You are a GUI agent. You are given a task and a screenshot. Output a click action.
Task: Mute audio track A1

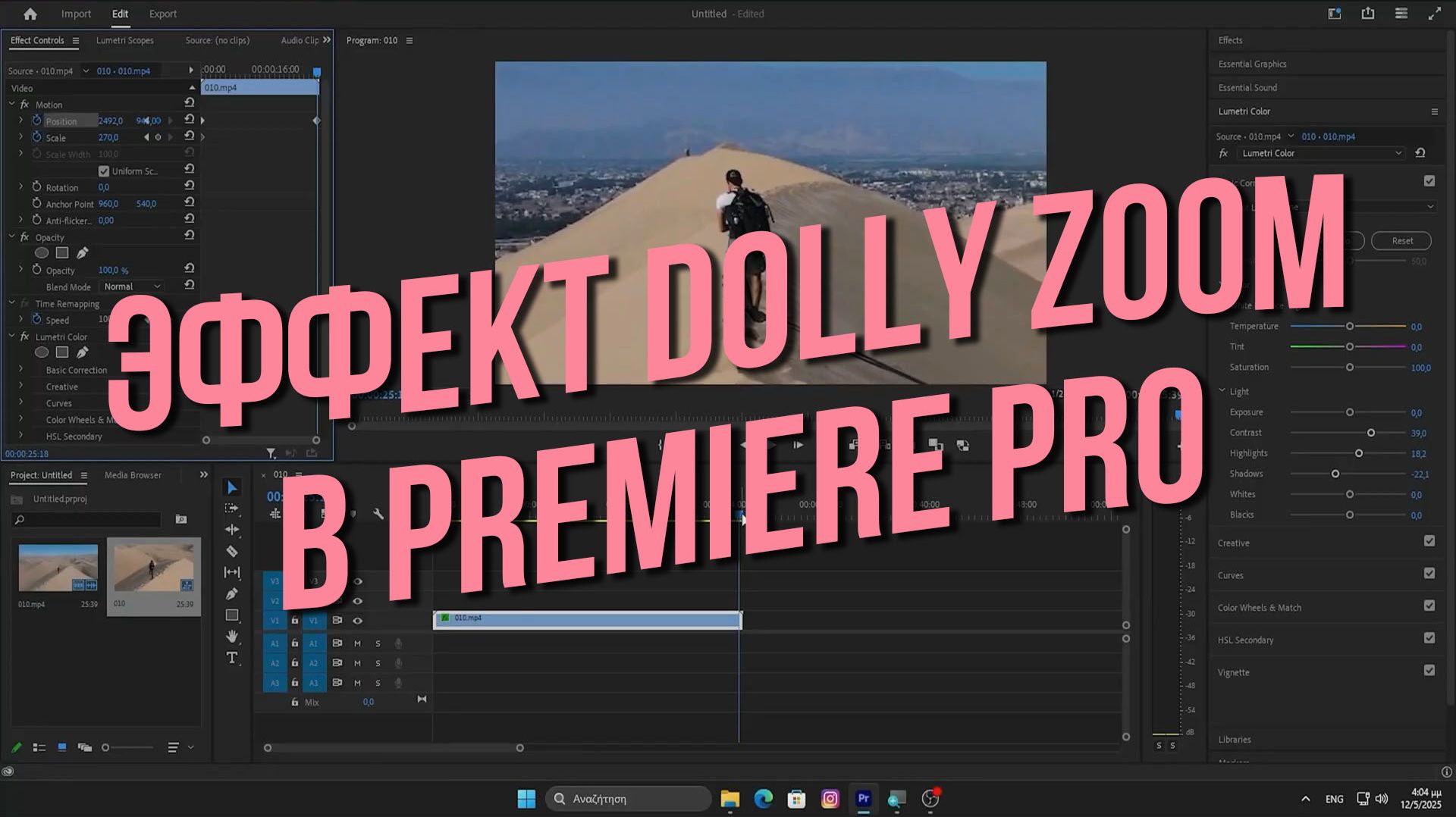(x=357, y=643)
